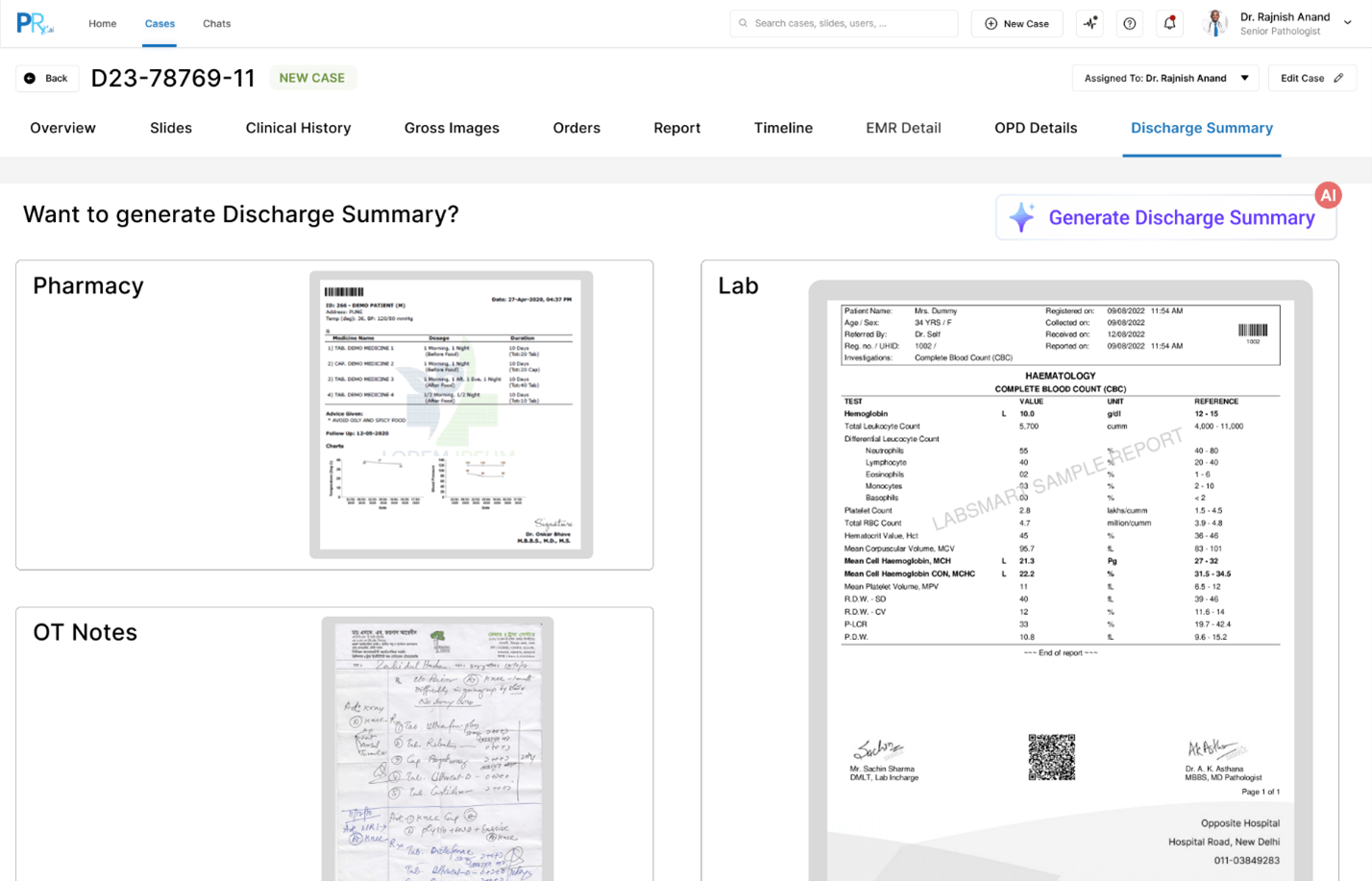
Task: Open the Pharmacy prescription thumbnail
Action: (451, 415)
